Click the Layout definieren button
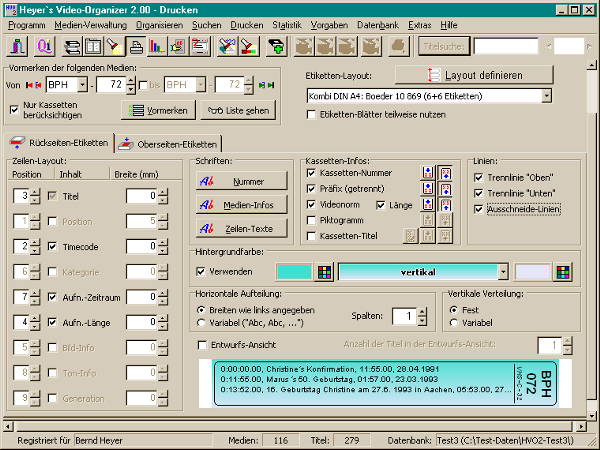The image size is (600, 450). pyautogui.click(x=473, y=75)
